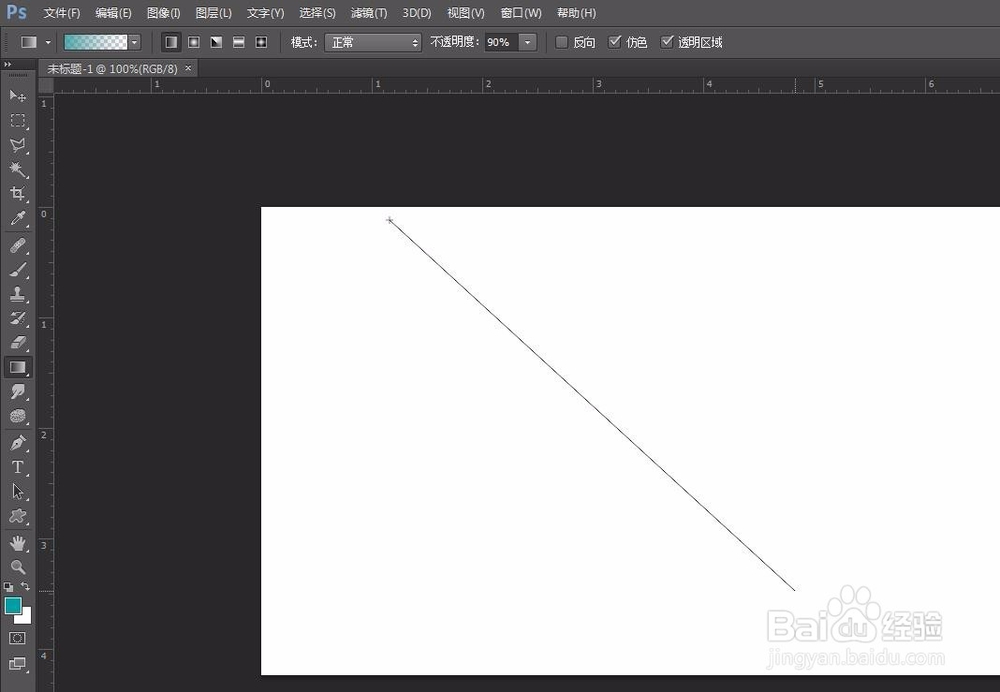
Task: Enable the 反向 (Reverse) checkbox
Action: (x=562, y=42)
